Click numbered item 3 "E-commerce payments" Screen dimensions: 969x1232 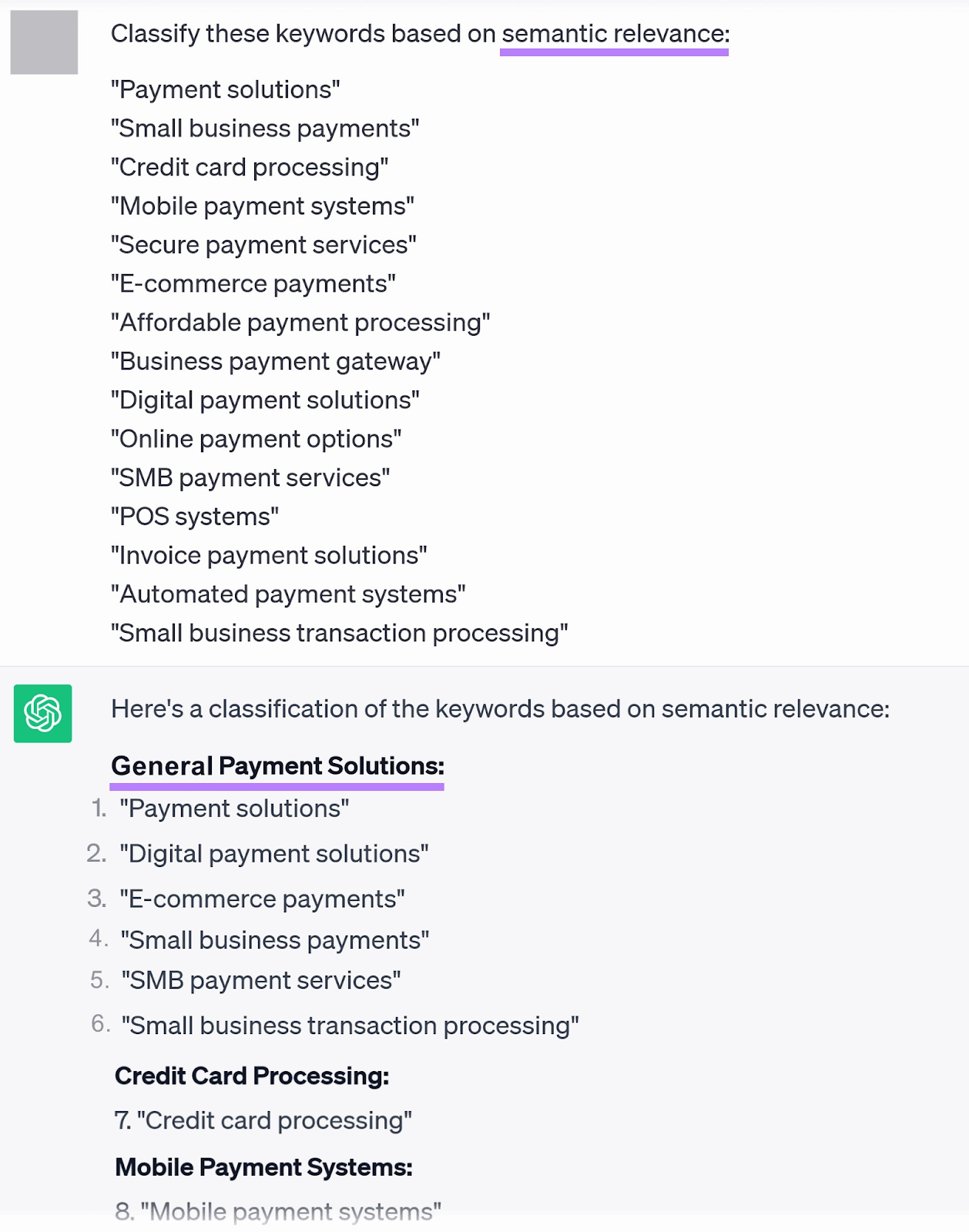point(262,899)
